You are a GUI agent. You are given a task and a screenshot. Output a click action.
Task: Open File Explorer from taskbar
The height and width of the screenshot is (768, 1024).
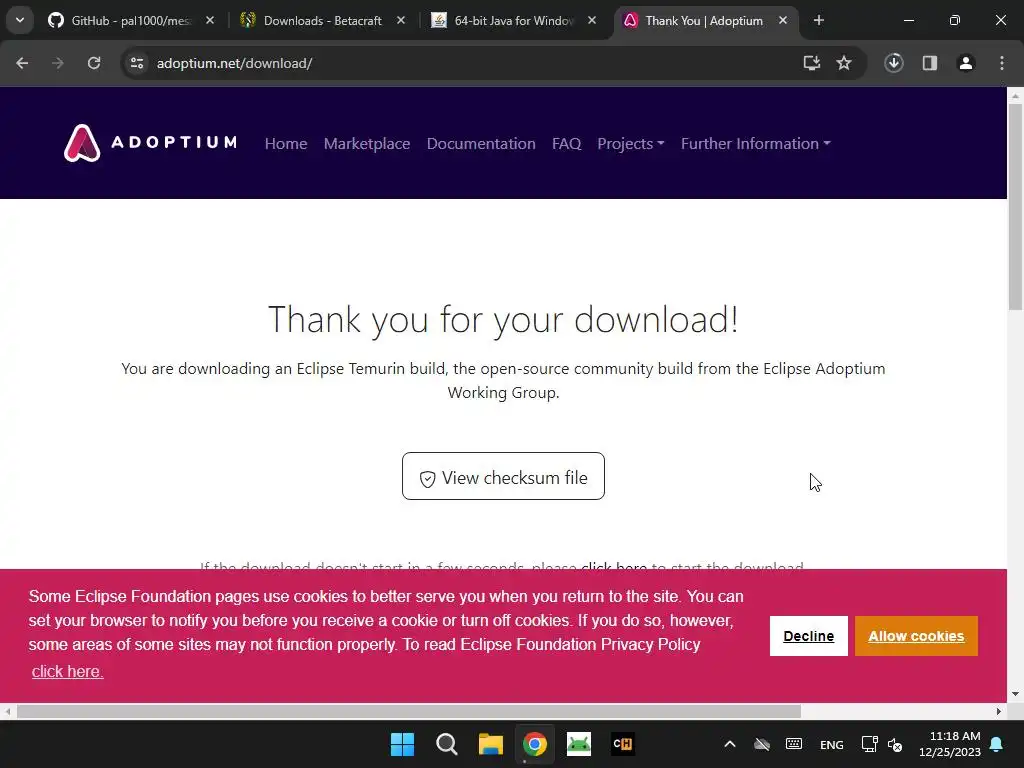tap(490, 744)
